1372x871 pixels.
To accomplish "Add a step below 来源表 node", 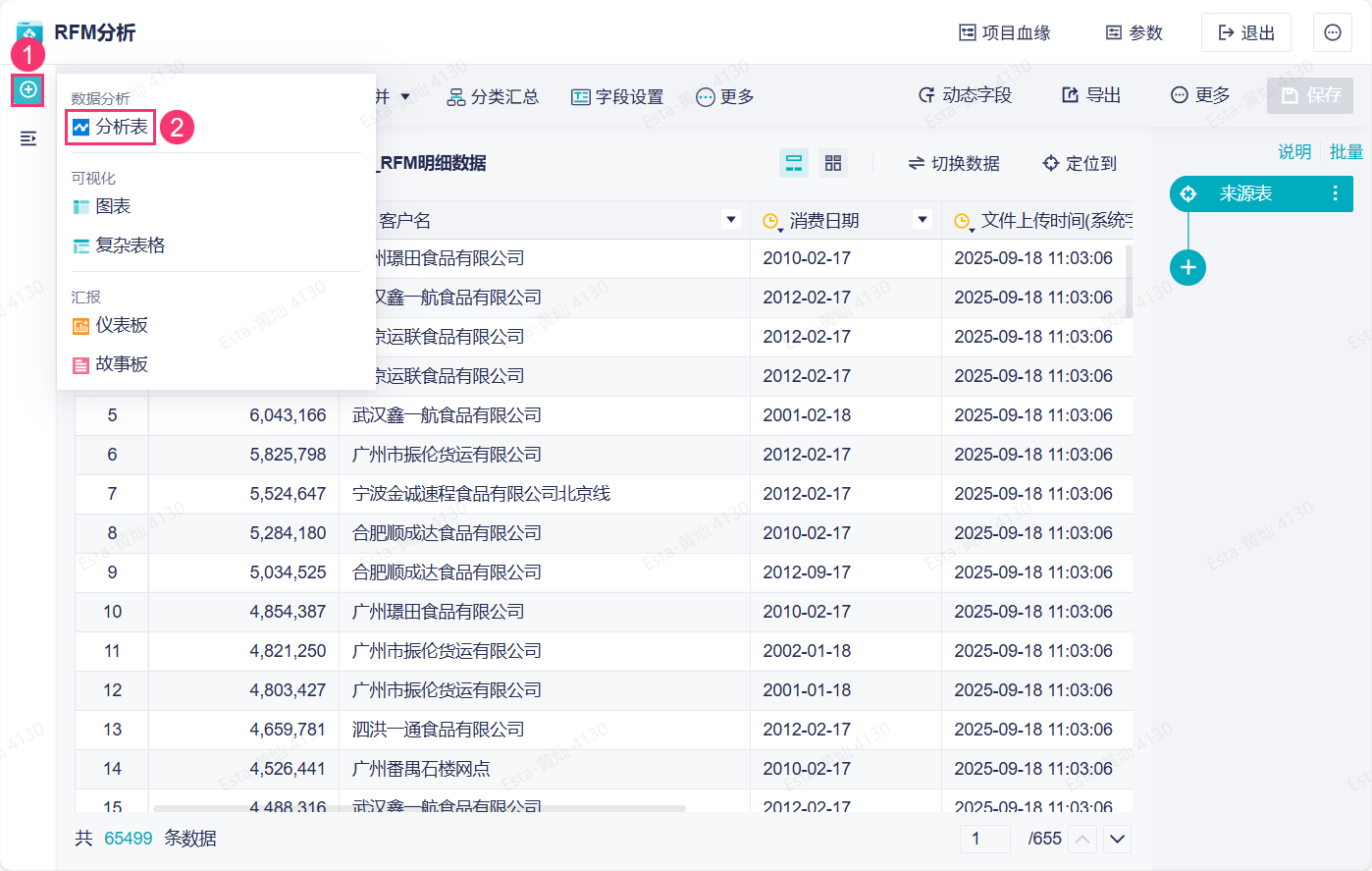I will click(1187, 267).
